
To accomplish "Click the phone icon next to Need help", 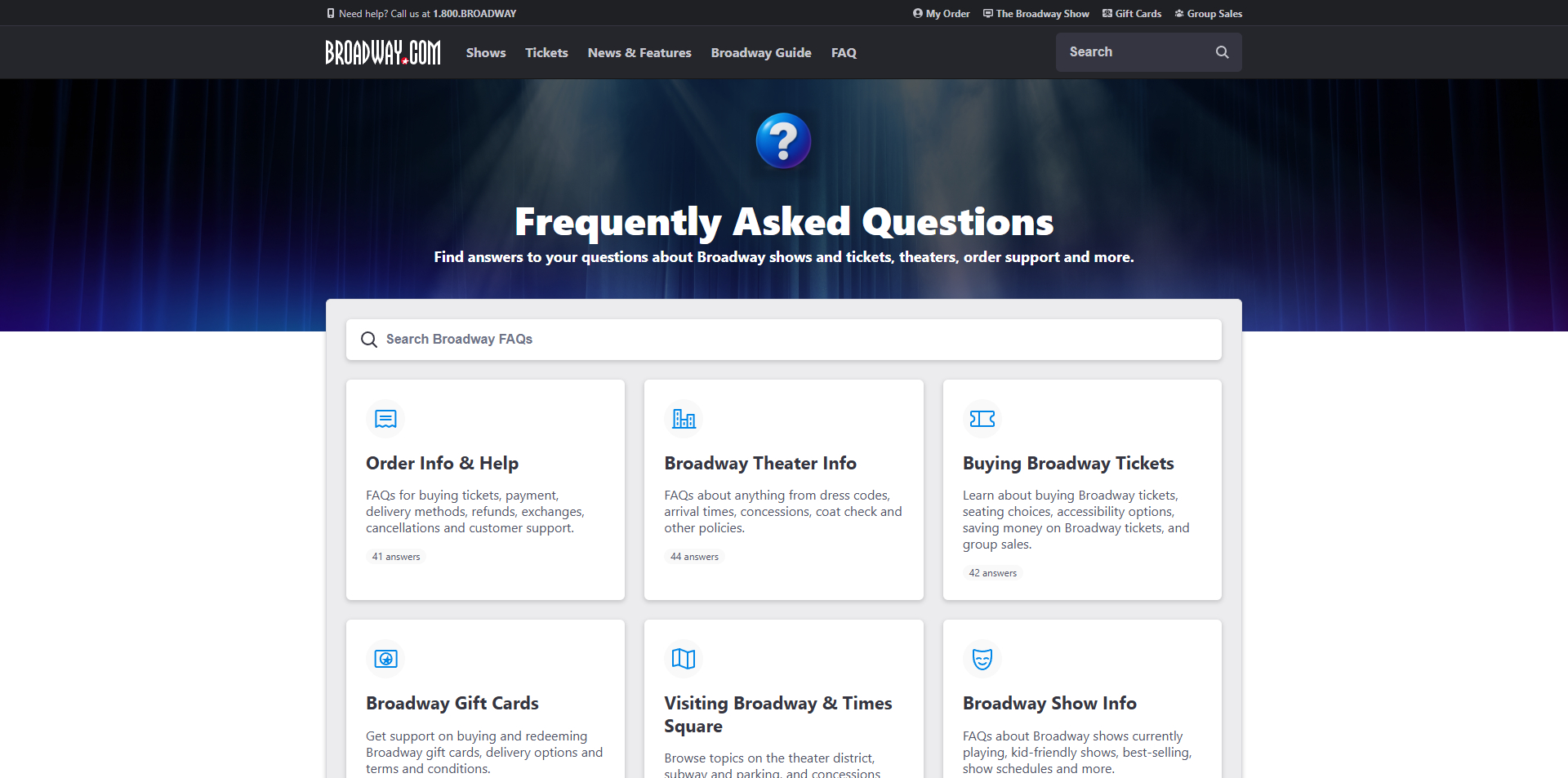I will click(x=330, y=13).
